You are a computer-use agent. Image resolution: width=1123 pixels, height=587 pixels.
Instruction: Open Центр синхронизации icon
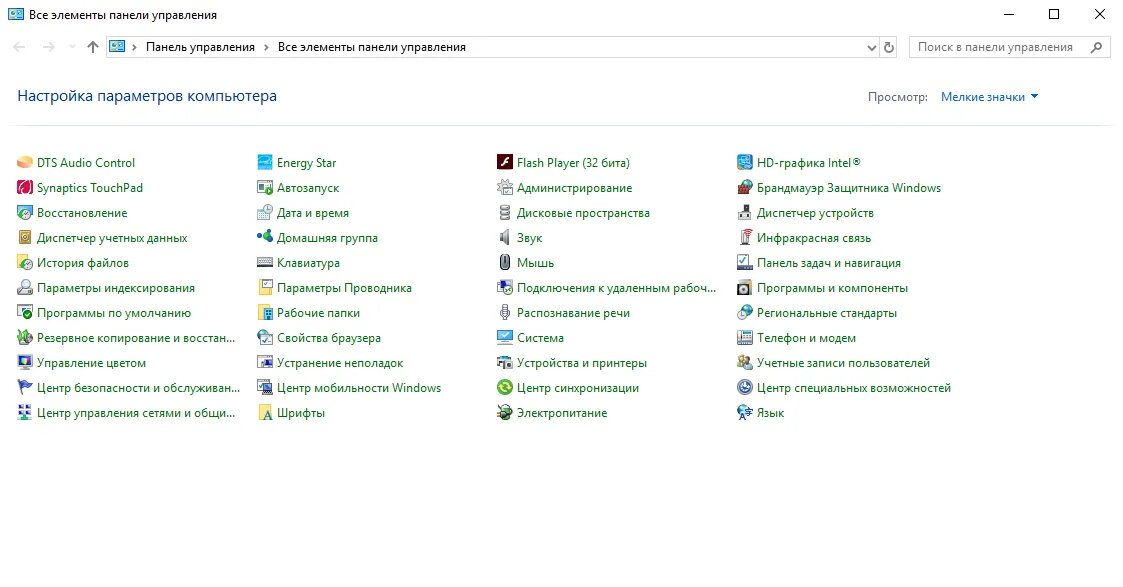point(505,387)
